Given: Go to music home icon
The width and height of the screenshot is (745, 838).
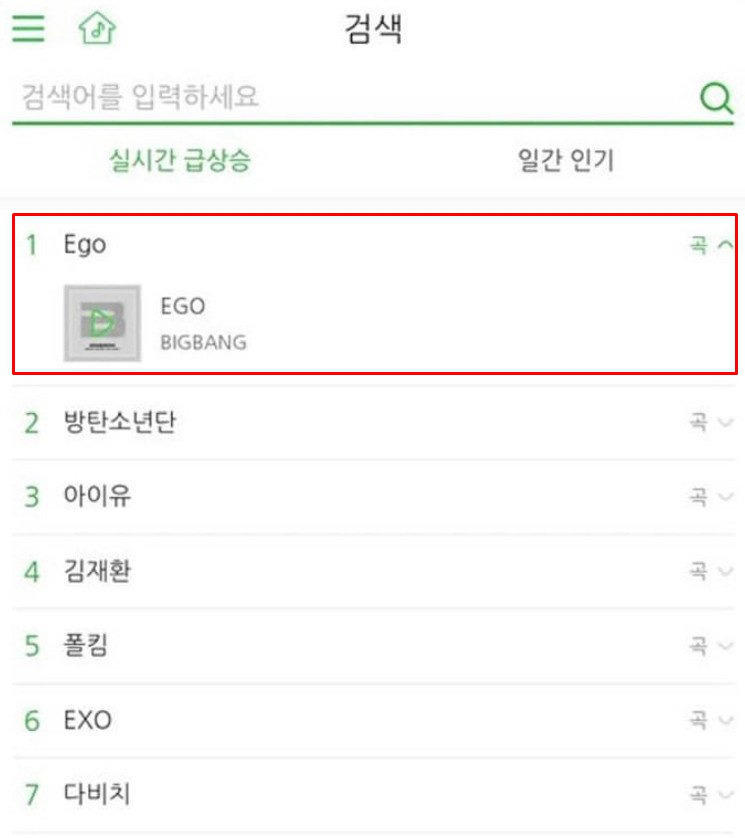Looking at the screenshot, I should [97, 28].
